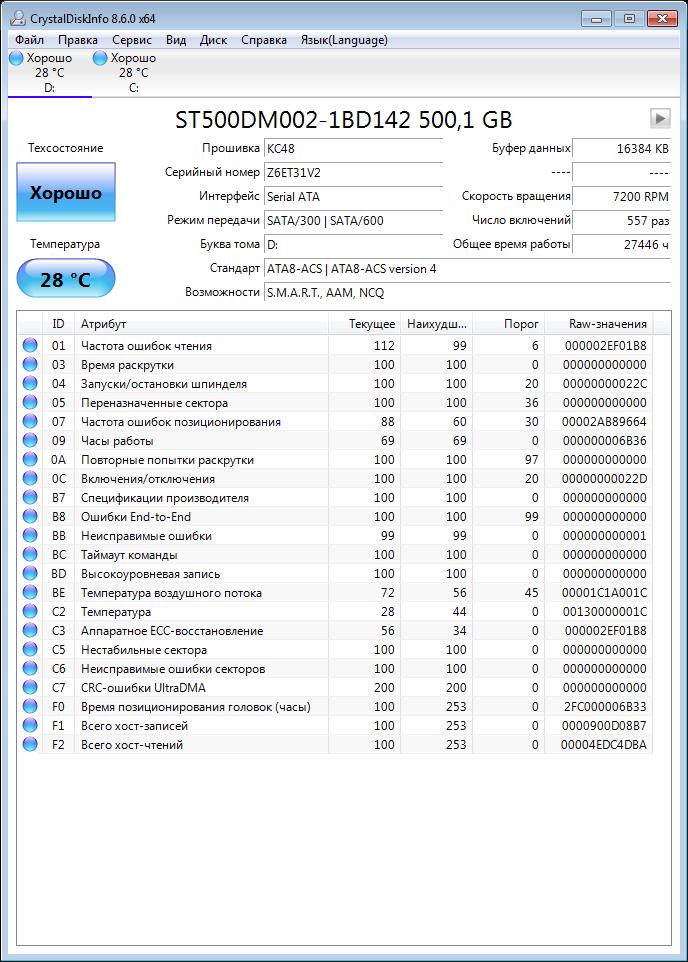Click status orb for attribute 0C
The image size is (688, 962).
click(x=29, y=479)
